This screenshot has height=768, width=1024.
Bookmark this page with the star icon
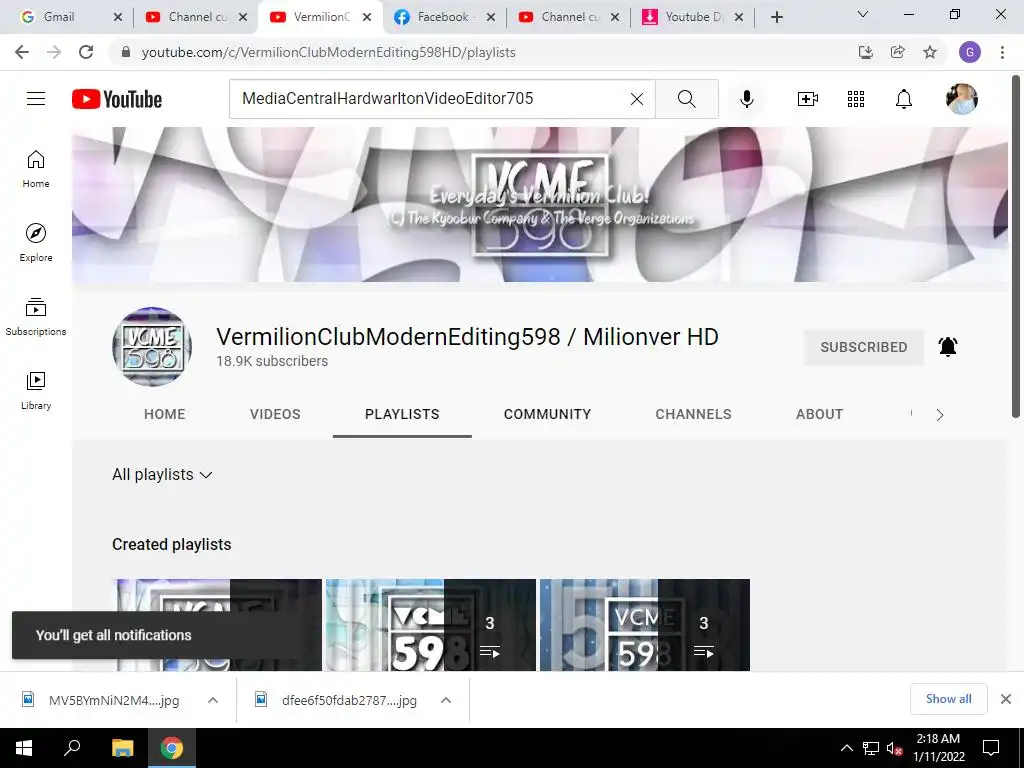click(x=930, y=52)
